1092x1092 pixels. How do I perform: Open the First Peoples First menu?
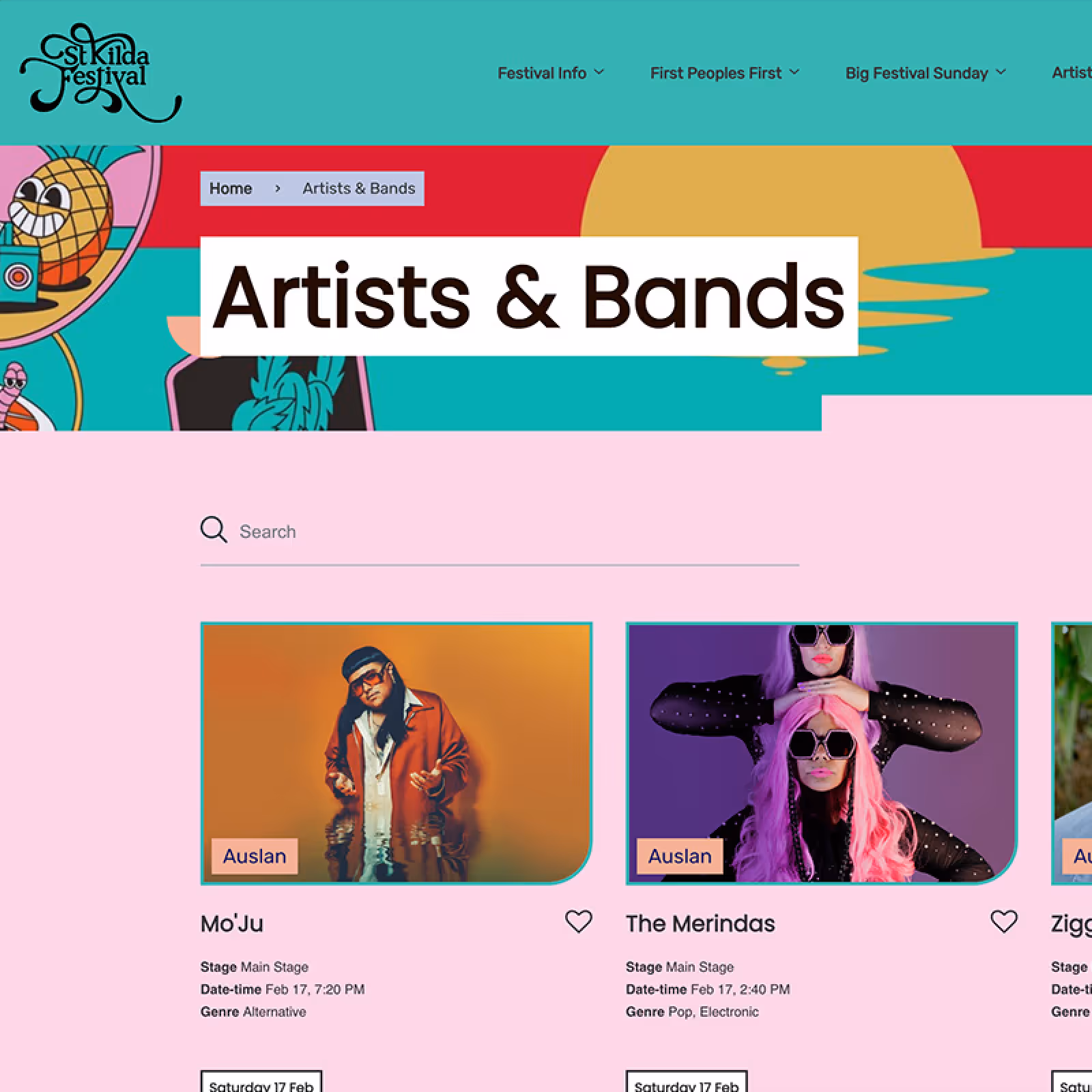(x=715, y=73)
